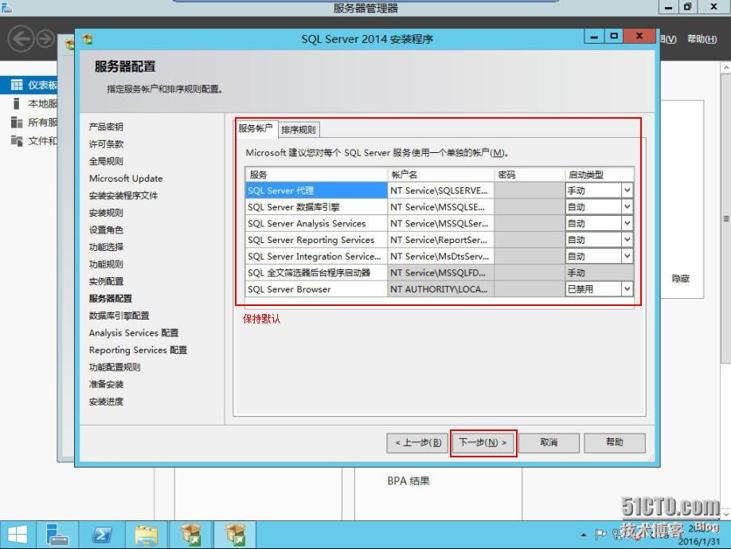The width and height of the screenshot is (731, 549).
Task: Select SQL Server Reporting Services row
Action: click(x=316, y=240)
